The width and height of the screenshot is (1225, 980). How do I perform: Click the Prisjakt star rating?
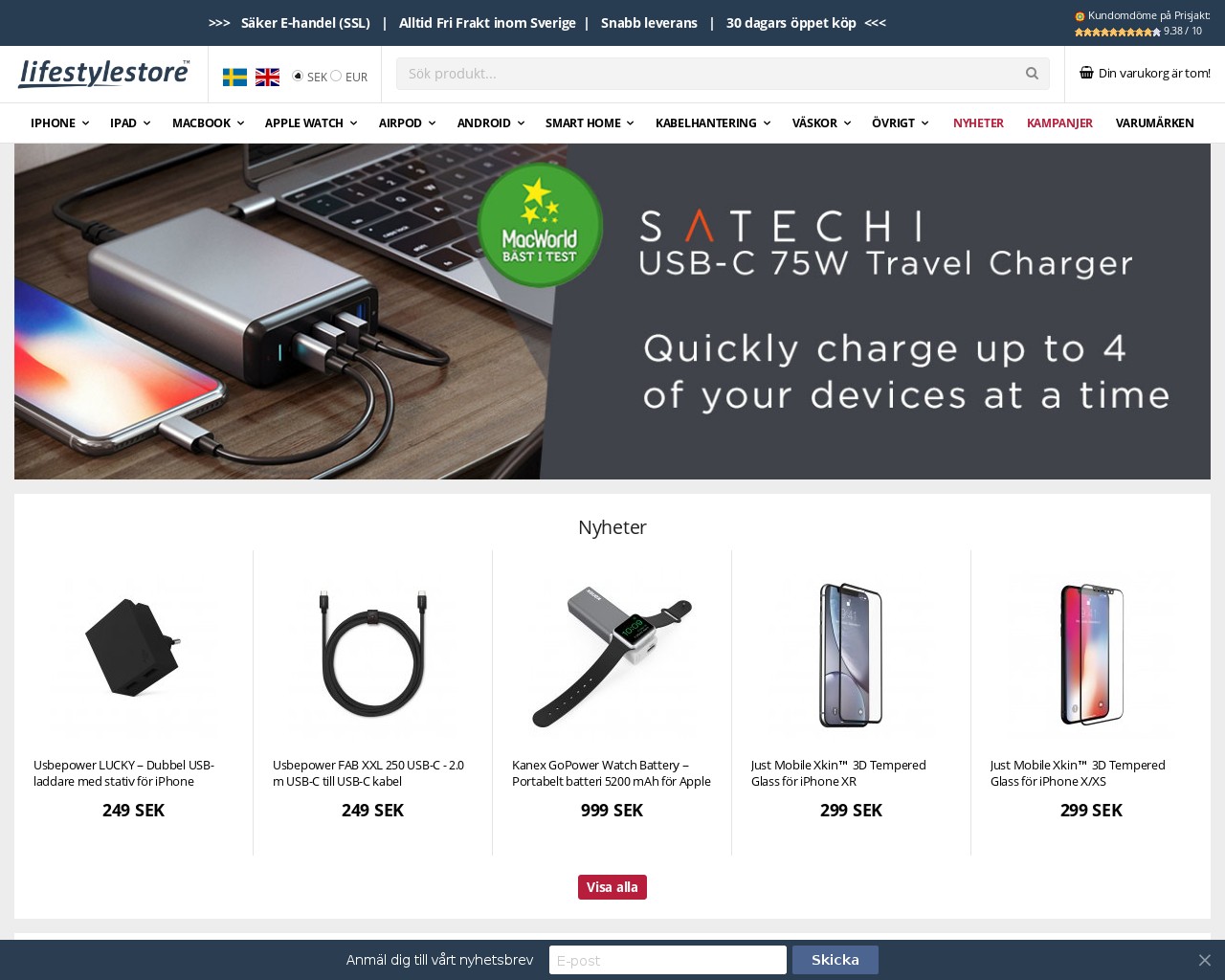click(x=1117, y=32)
